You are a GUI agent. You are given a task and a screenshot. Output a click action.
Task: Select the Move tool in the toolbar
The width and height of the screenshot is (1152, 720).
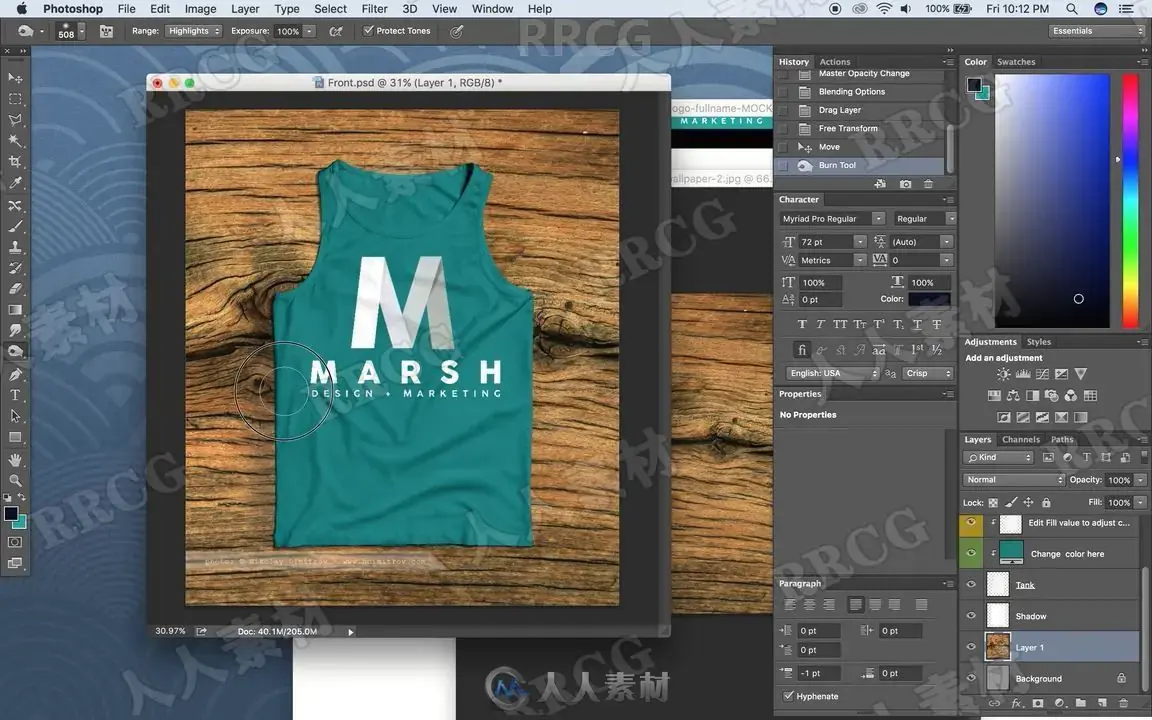tap(15, 77)
